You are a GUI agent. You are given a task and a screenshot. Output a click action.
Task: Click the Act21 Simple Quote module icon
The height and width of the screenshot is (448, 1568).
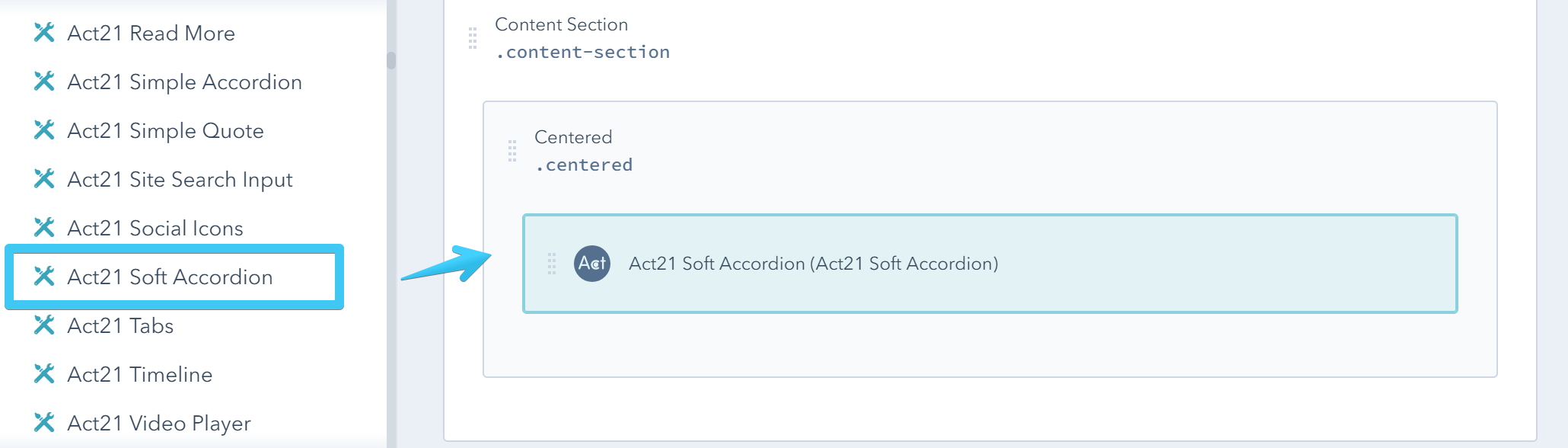click(47, 130)
